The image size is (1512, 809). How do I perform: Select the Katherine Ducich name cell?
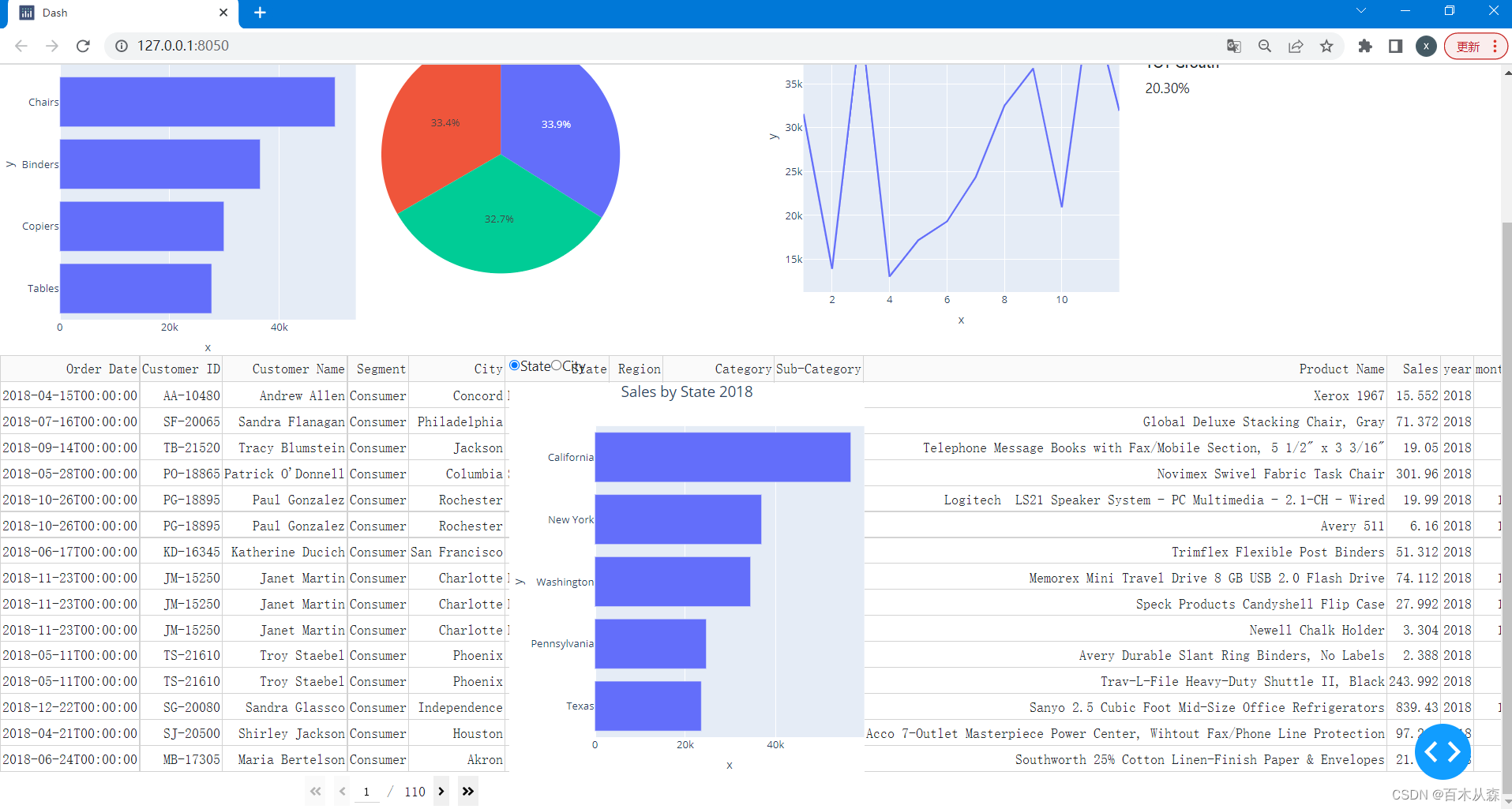tap(285, 552)
